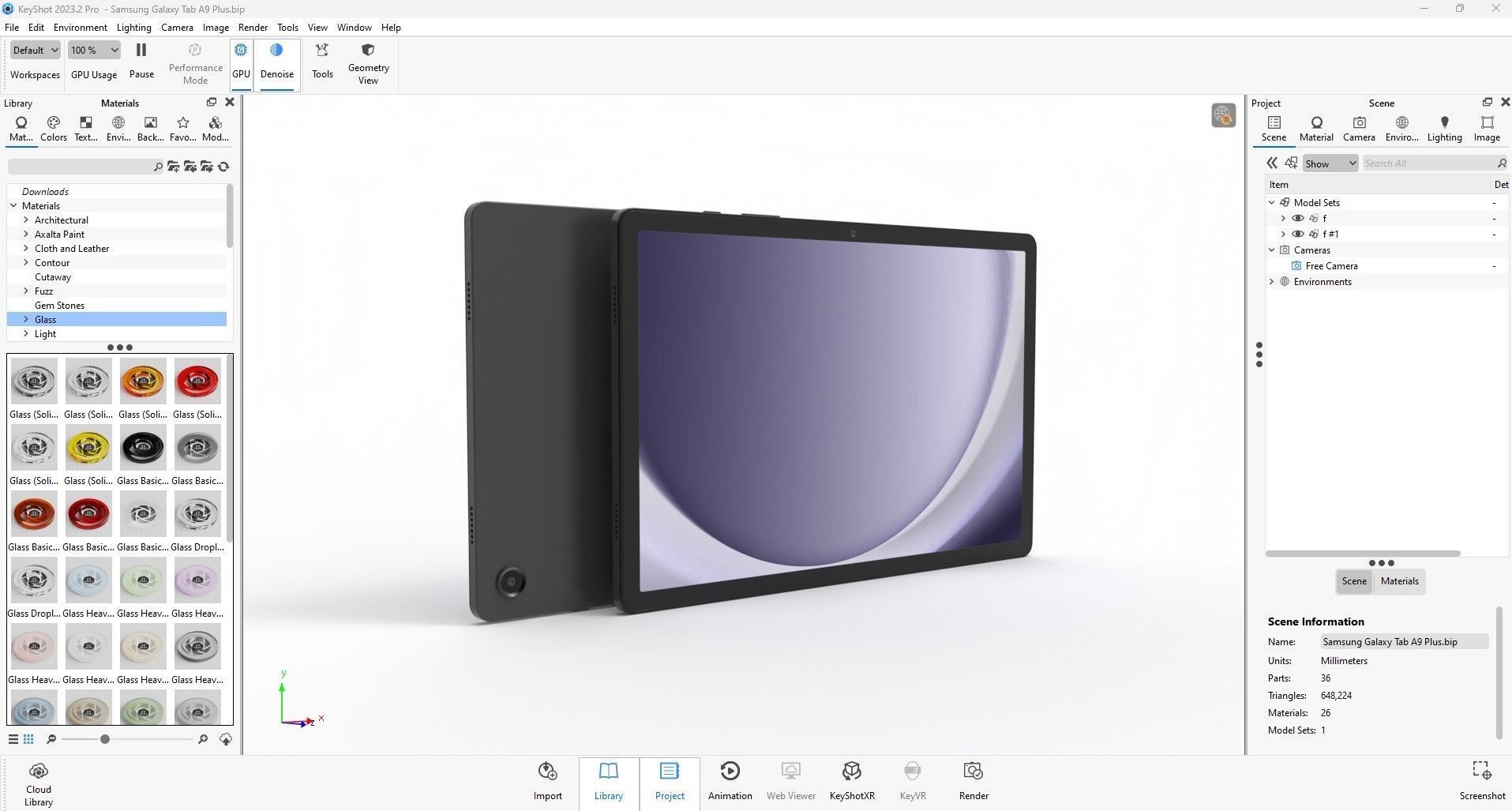Open the Workspaces Default dropdown
Image resolution: width=1512 pixels, height=811 pixels.
(35, 50)
